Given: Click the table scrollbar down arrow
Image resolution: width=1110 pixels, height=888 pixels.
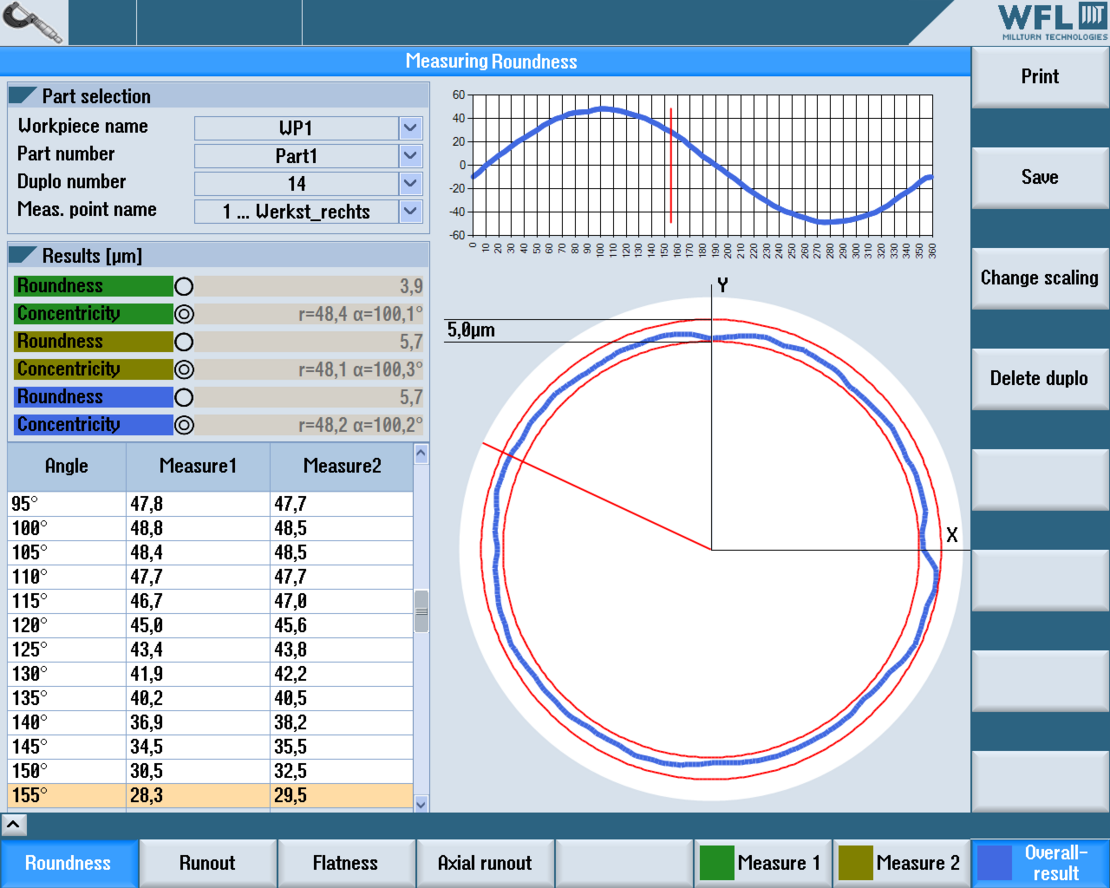Looking at the screenshot, I should (421, 804).
